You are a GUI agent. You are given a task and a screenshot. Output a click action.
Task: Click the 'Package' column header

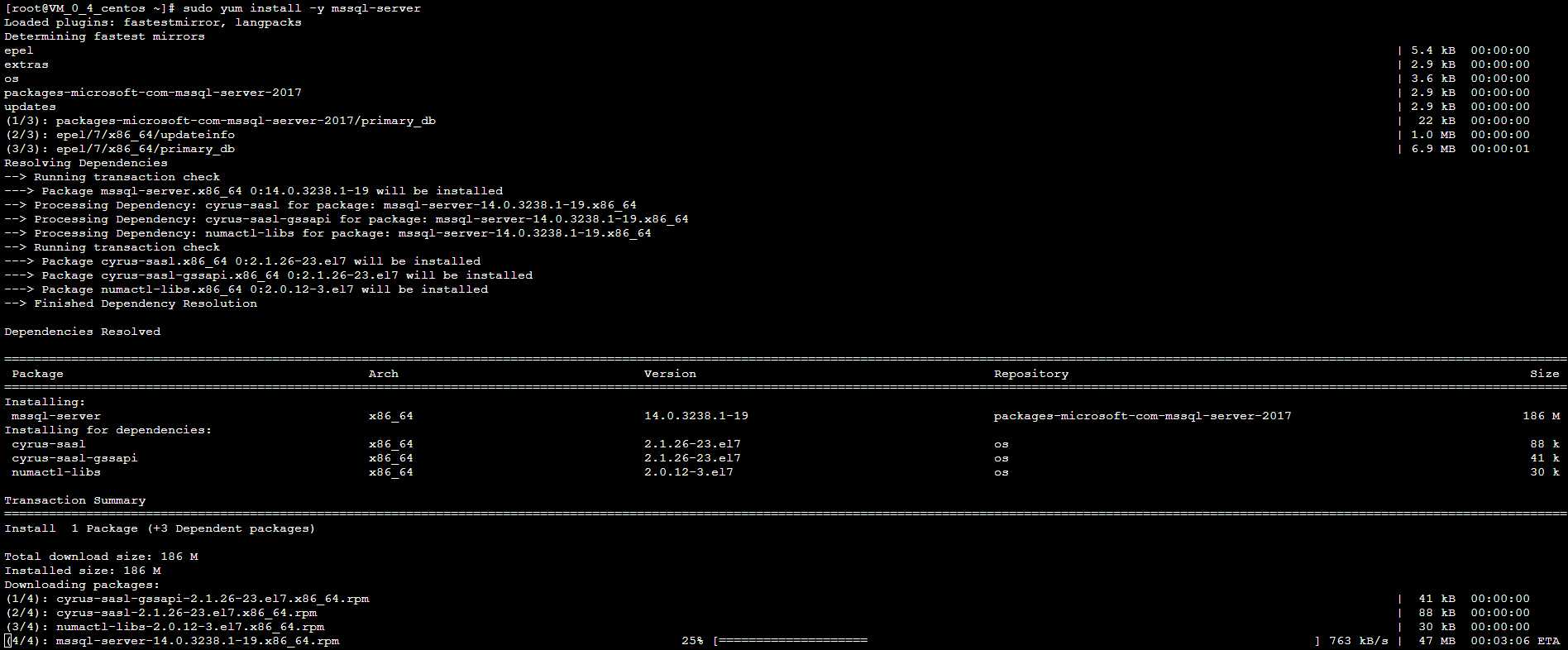(x=37, y=374)
